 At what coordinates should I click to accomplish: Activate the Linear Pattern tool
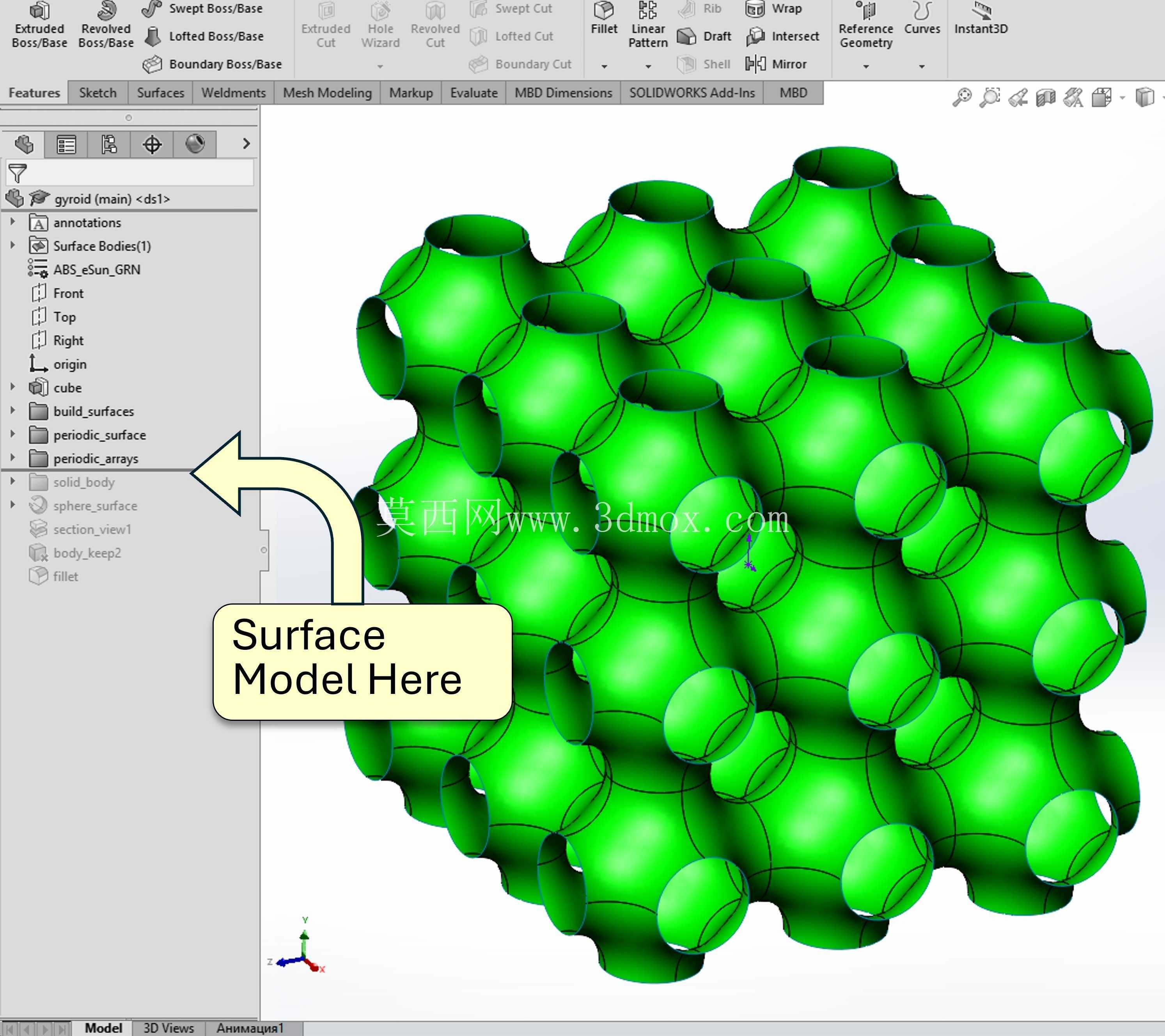(648, 25)
